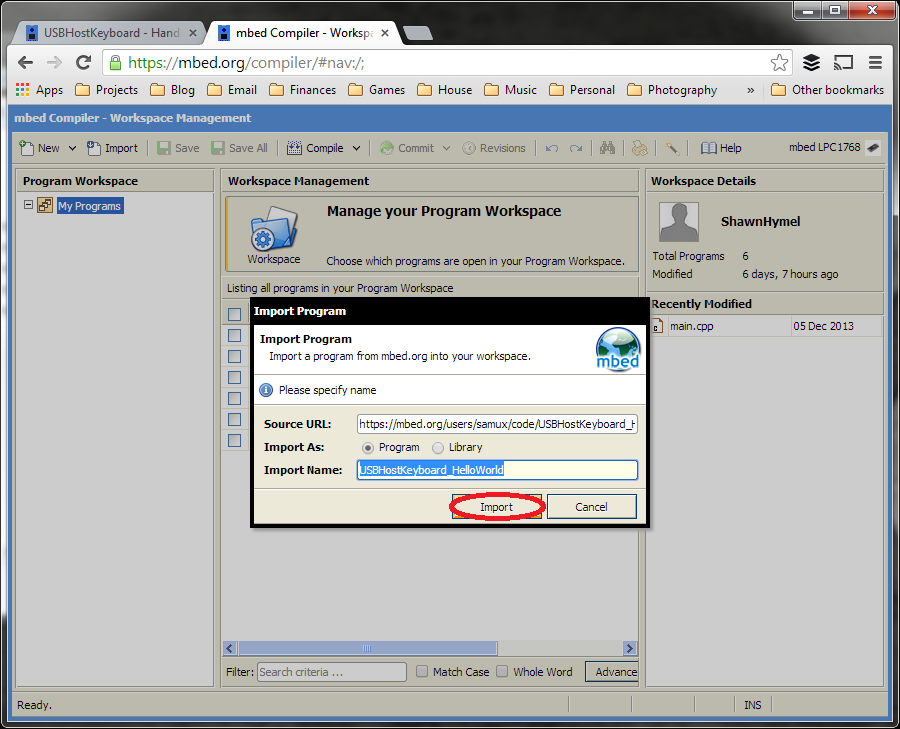The height and width of the screenshot is (729, 900).
Task: Click the info icon beside Please specify name
Action: 266,390
